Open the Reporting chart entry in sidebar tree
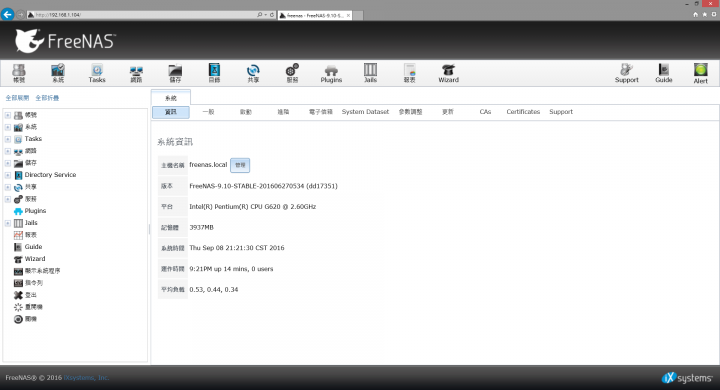 tap(25, 235)
